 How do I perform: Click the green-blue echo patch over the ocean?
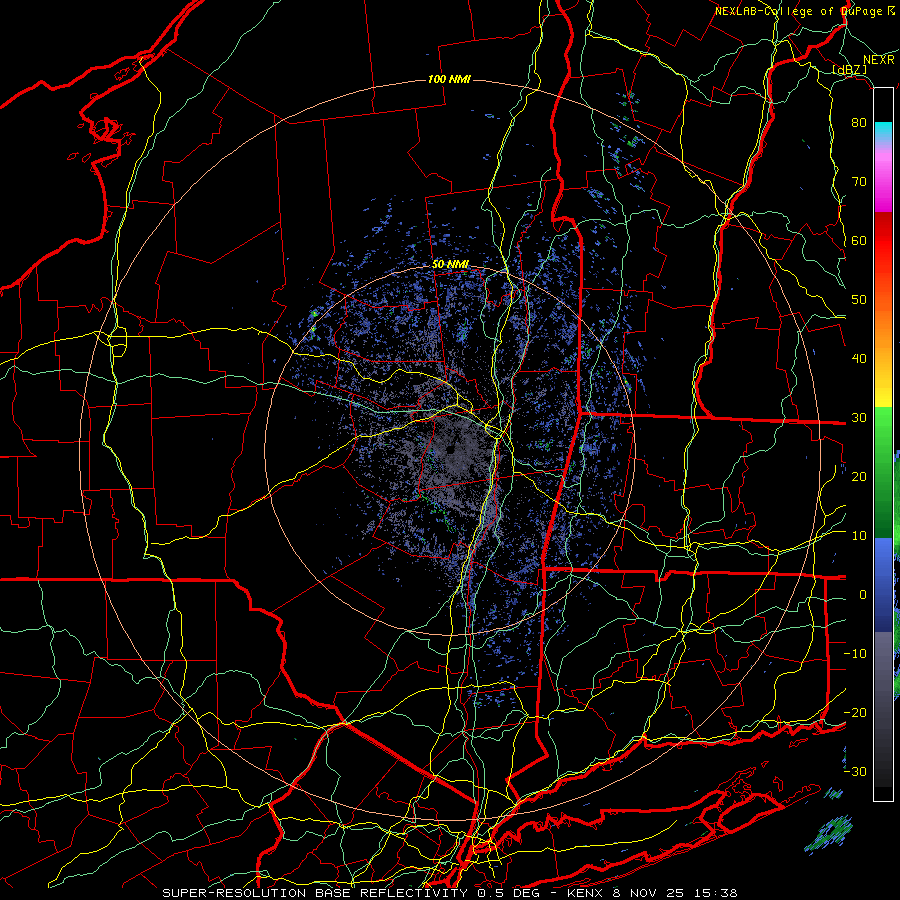coord(829,834)
